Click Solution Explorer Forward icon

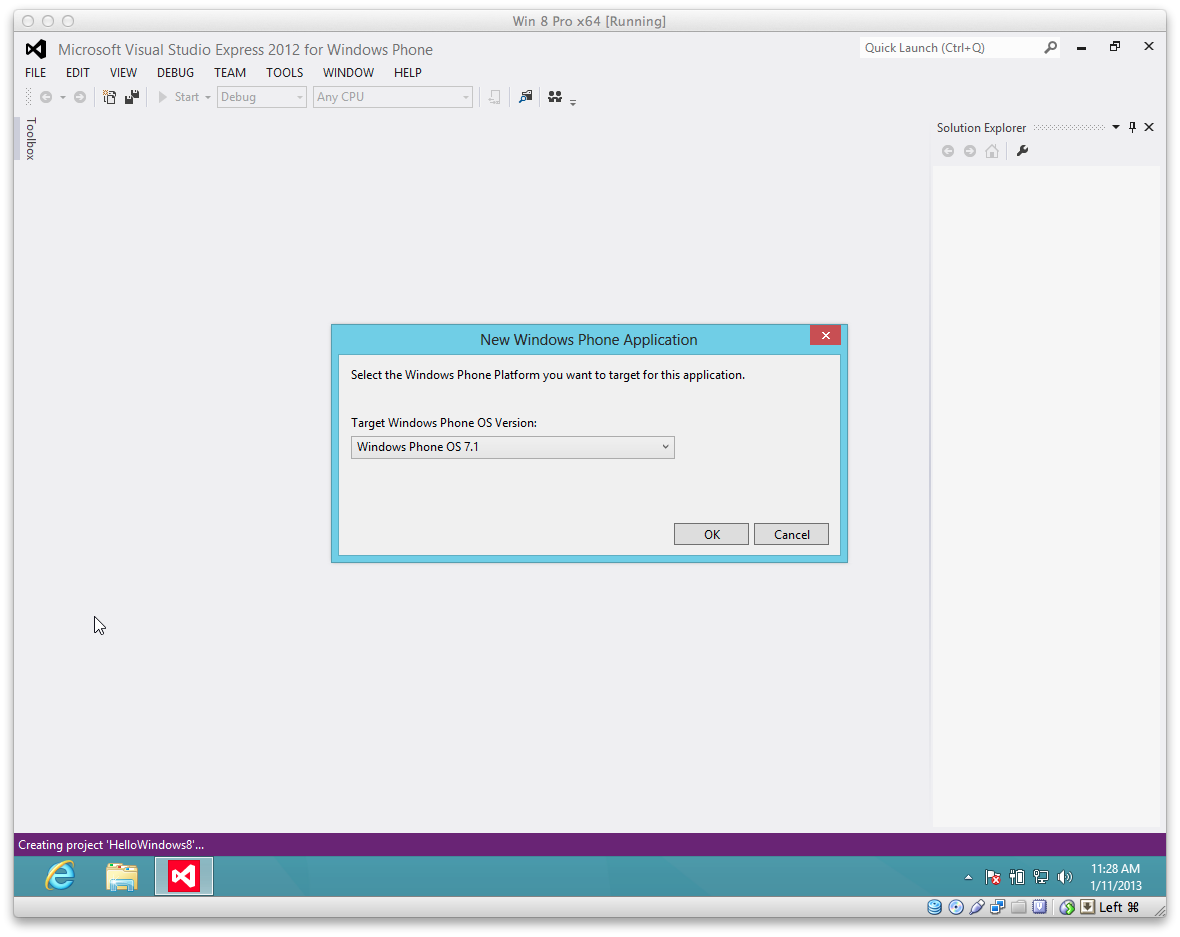(970, 151)
